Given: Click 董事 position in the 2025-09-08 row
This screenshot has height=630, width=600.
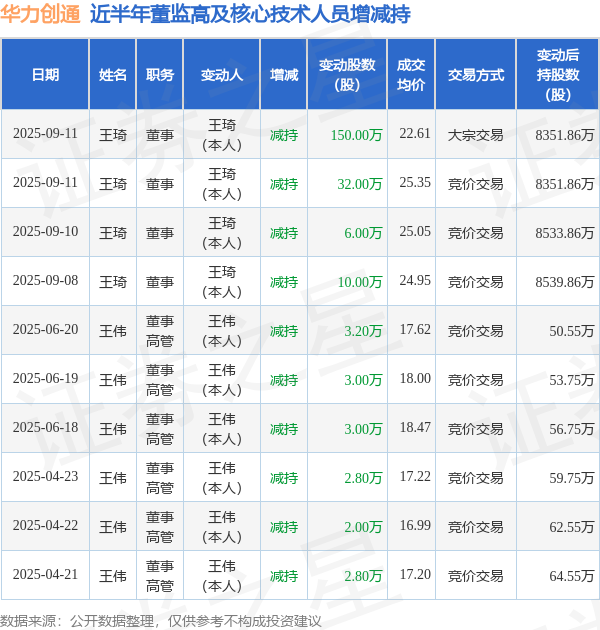Looking at the screenshot, I should click(x=160, y=282).
